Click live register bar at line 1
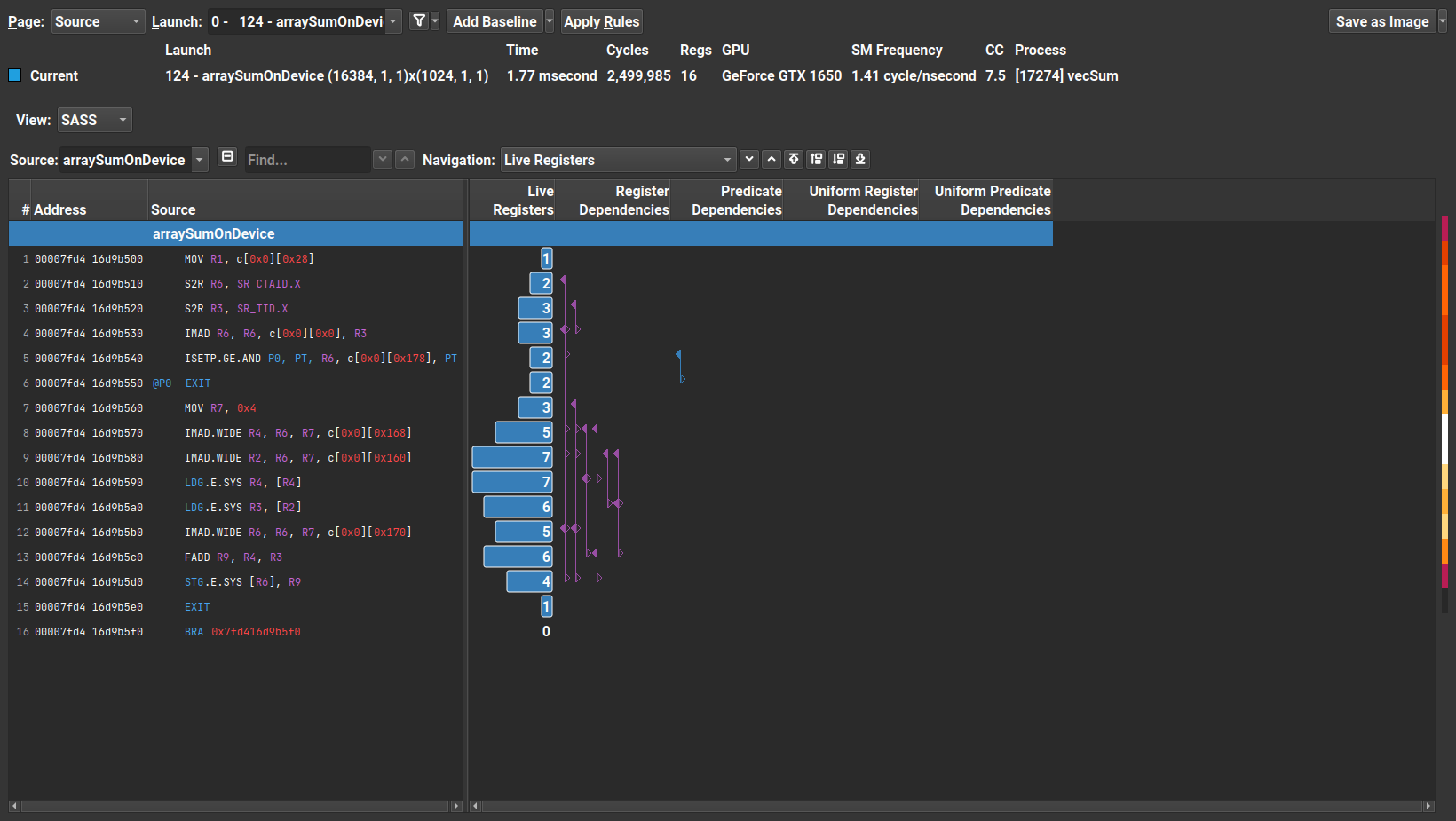The image size is (1456, 821). point(547,258)
